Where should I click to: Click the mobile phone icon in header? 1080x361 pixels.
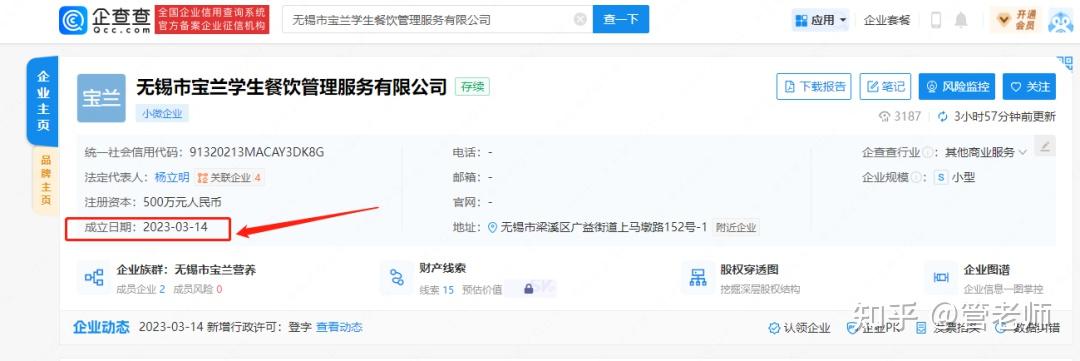coord(935,20)
